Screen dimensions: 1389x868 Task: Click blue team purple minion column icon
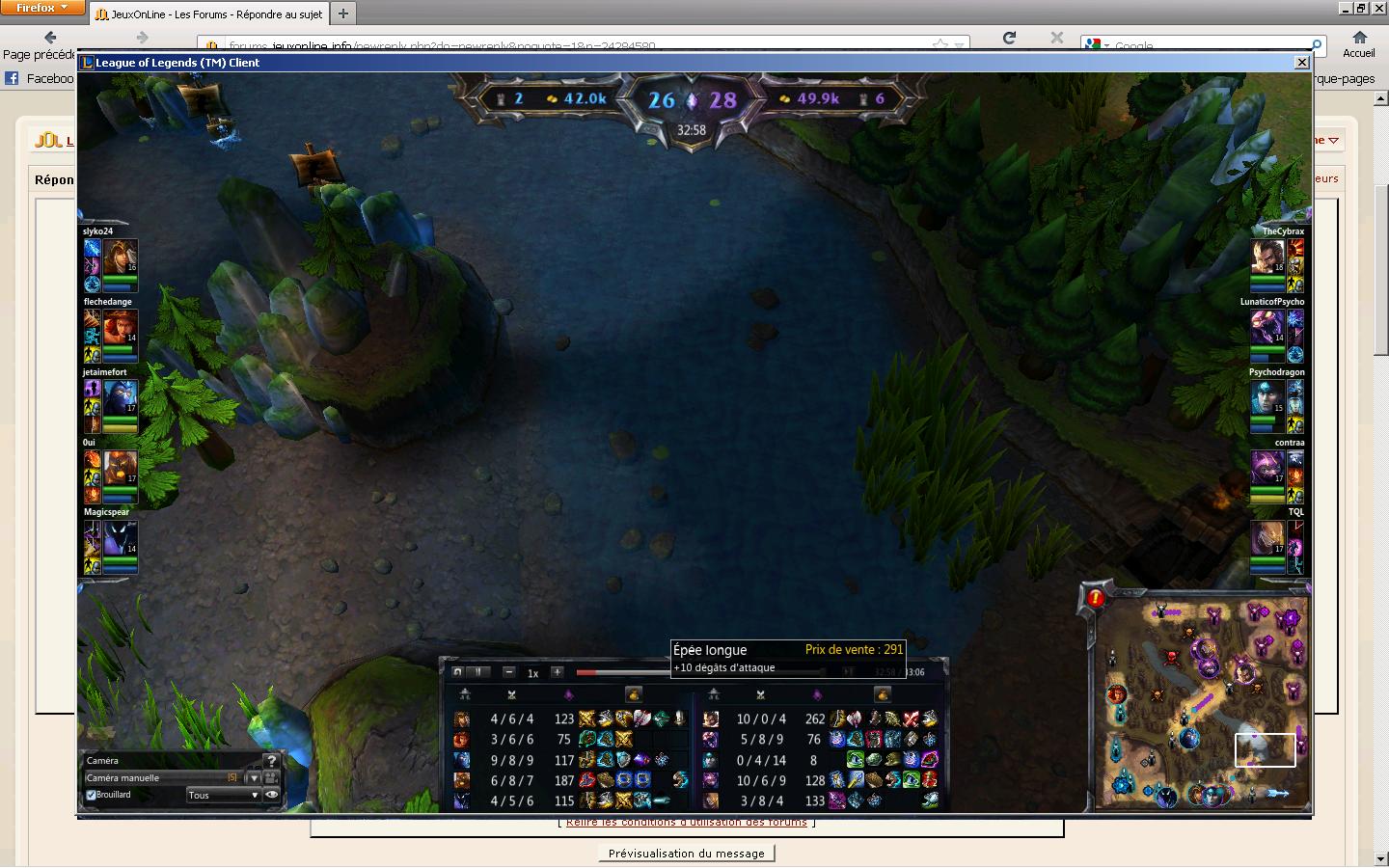(x=568, y=694)
